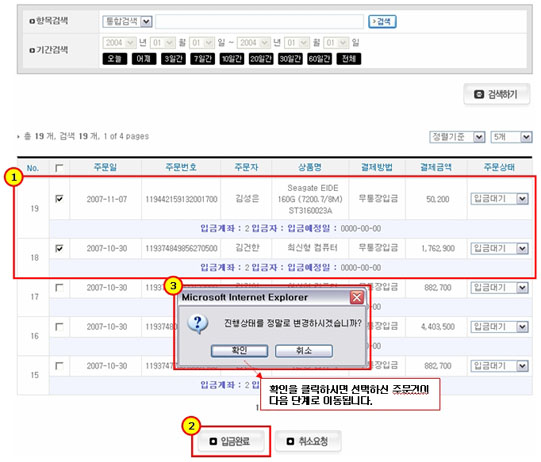Expand the 정렬기준 sort dropdown
The width and height of the screenshot is (541, 462).
[x=457, y=137]
